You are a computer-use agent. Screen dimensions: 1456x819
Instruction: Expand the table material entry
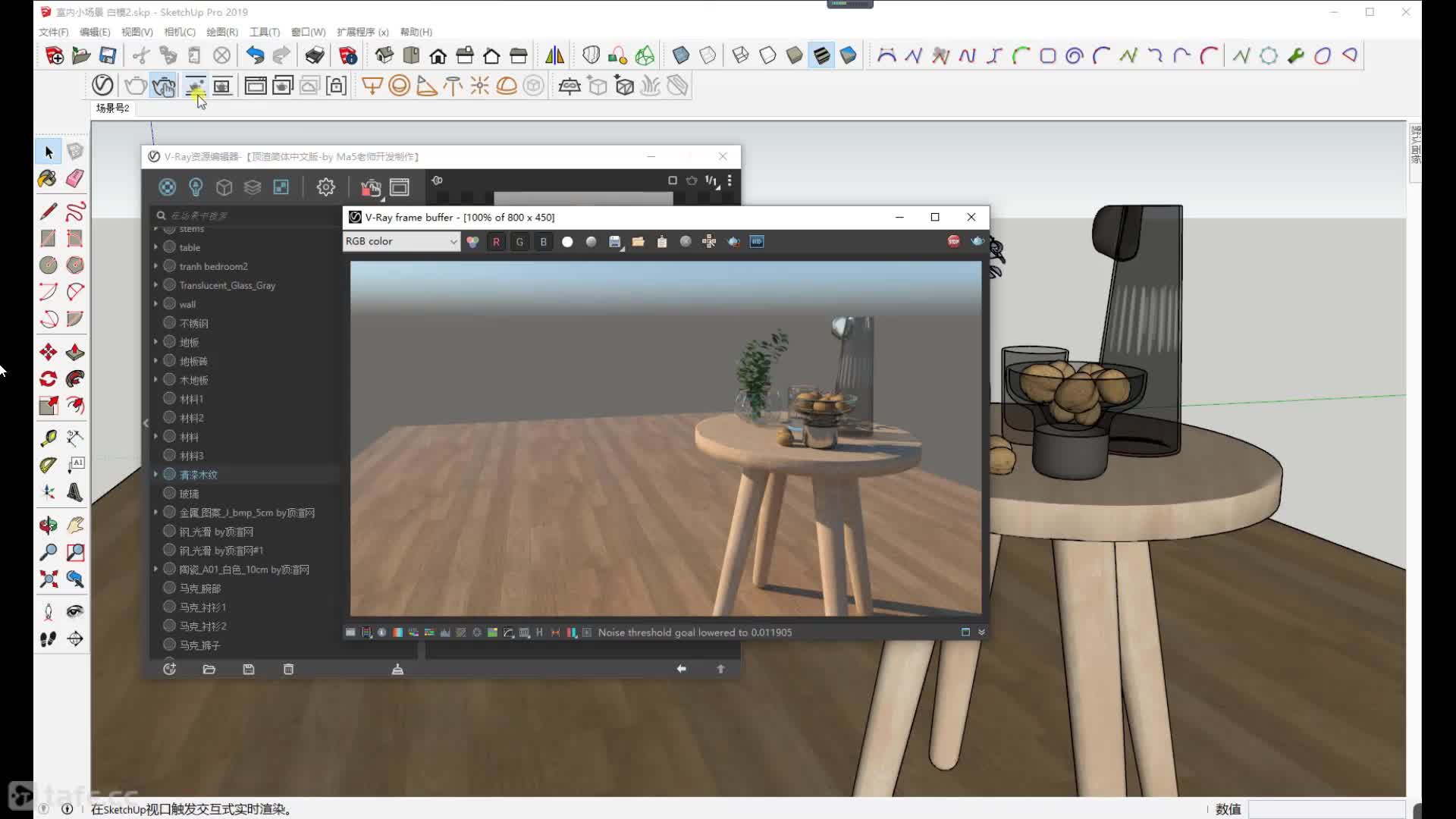click(x=155, y=247)
